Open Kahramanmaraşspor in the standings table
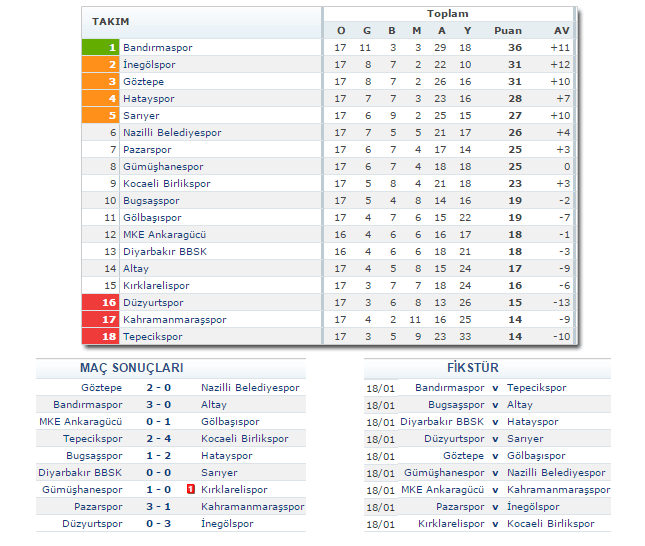Screen dimensions: 645x546 click(174, 319)
